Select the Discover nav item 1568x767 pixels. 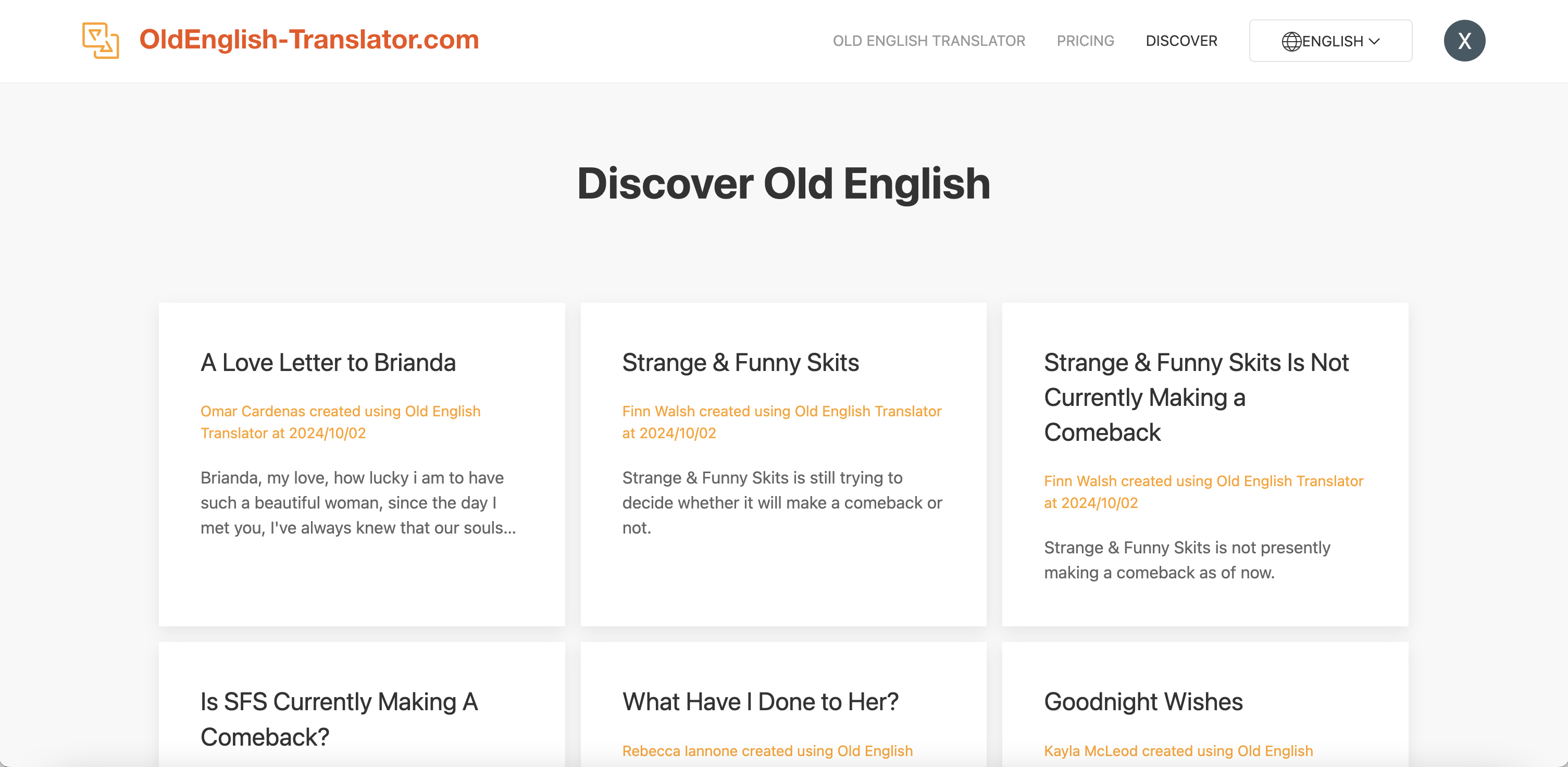click(x=1181, y=41)
